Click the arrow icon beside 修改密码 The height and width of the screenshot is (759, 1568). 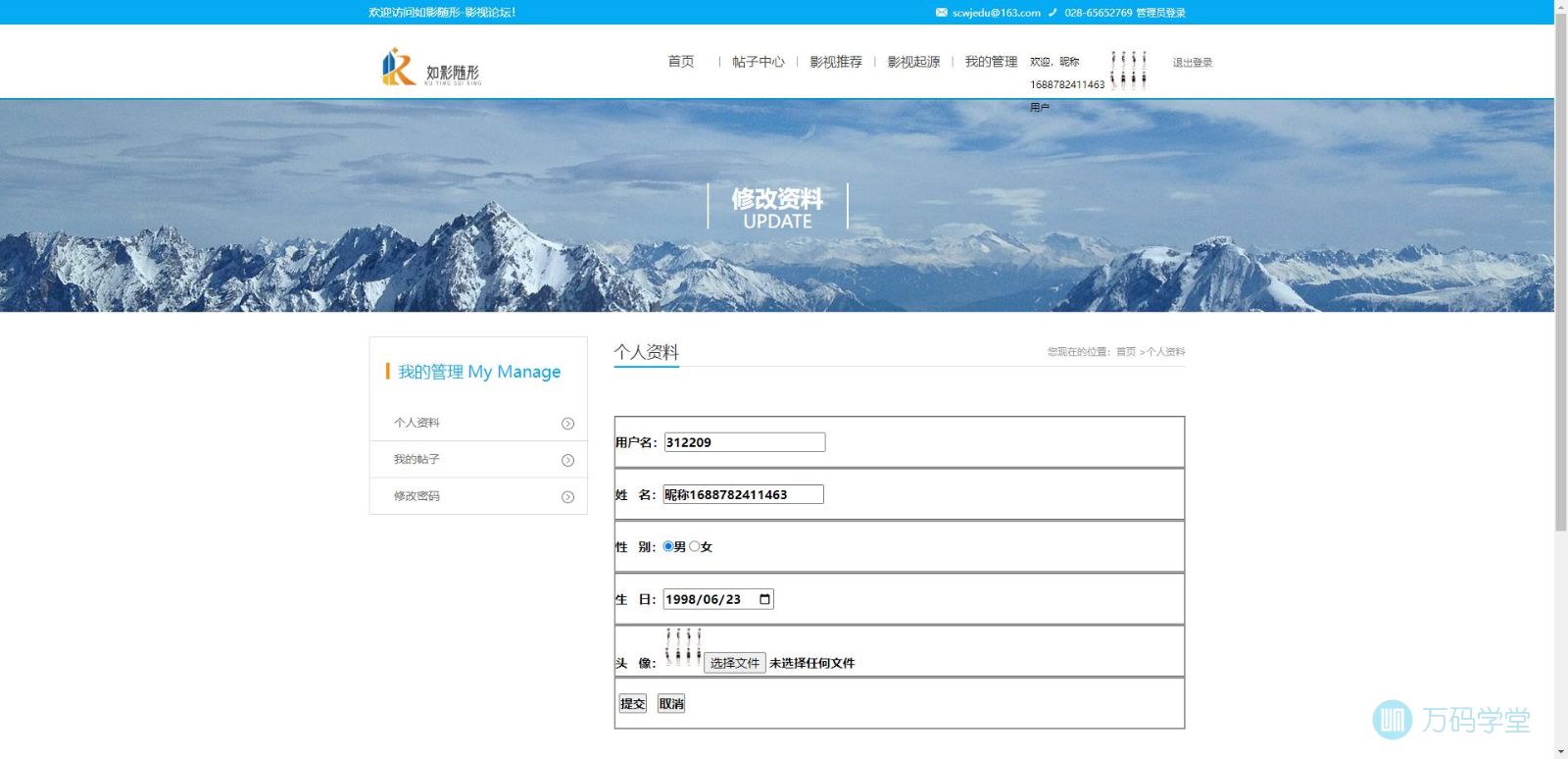[567, 497]
